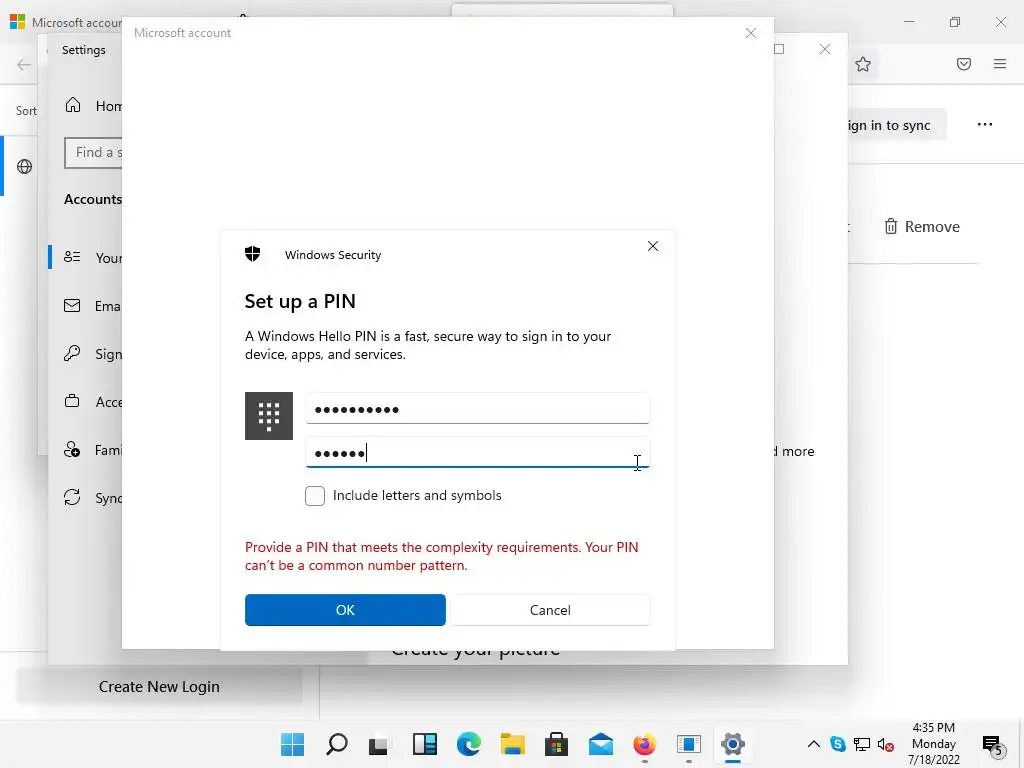The image size is (1024, 768).
Task: Open Sign-in options key item
Action: pos(93,353)
